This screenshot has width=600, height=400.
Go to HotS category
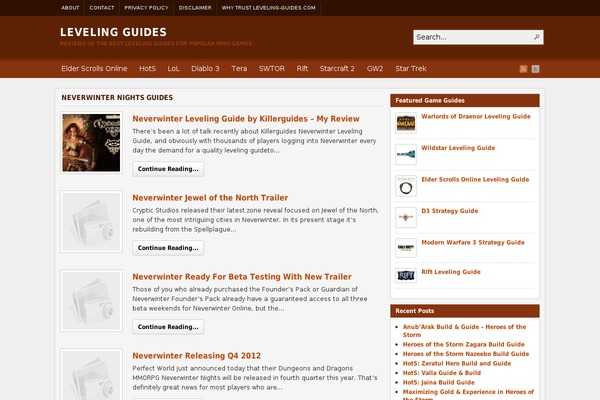[x=147, y=69]
